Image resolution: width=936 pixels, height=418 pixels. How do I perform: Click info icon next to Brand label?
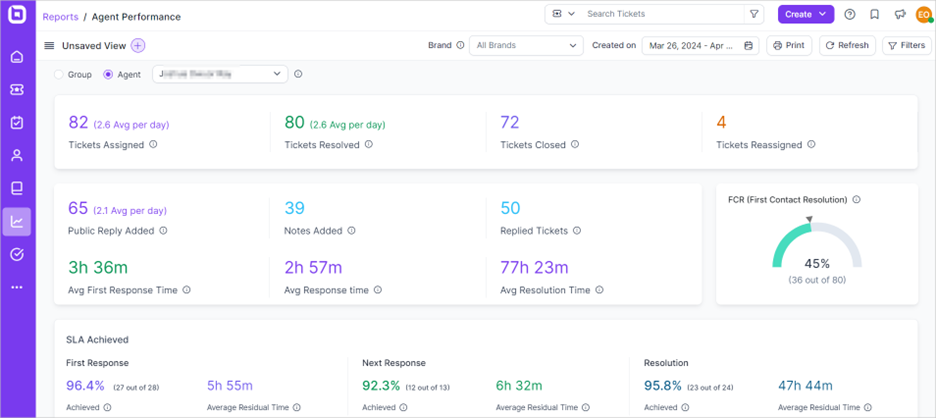point(460,45)
